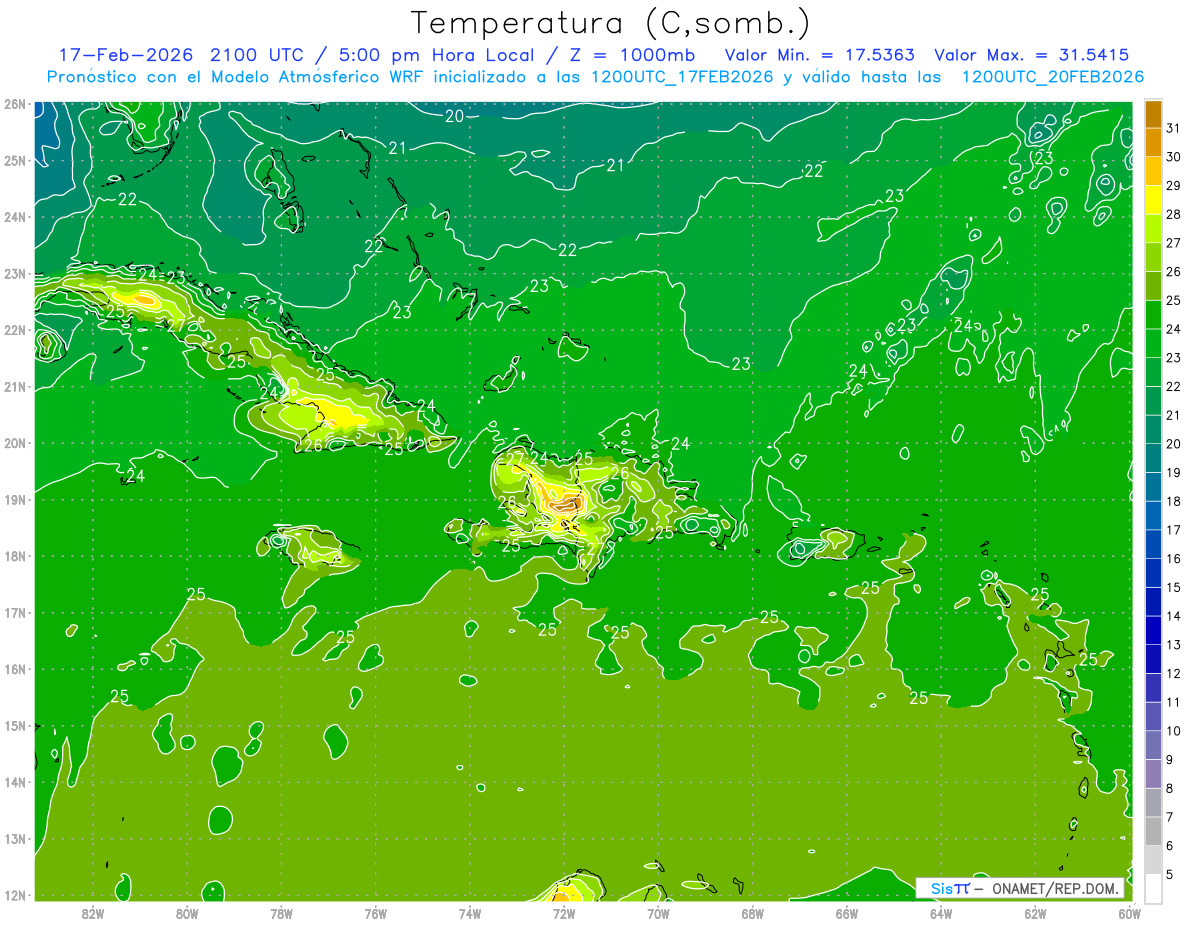Click the 23N latitude axis label
The width and height of the screenshot is (1200, 927).
point(14,274)
